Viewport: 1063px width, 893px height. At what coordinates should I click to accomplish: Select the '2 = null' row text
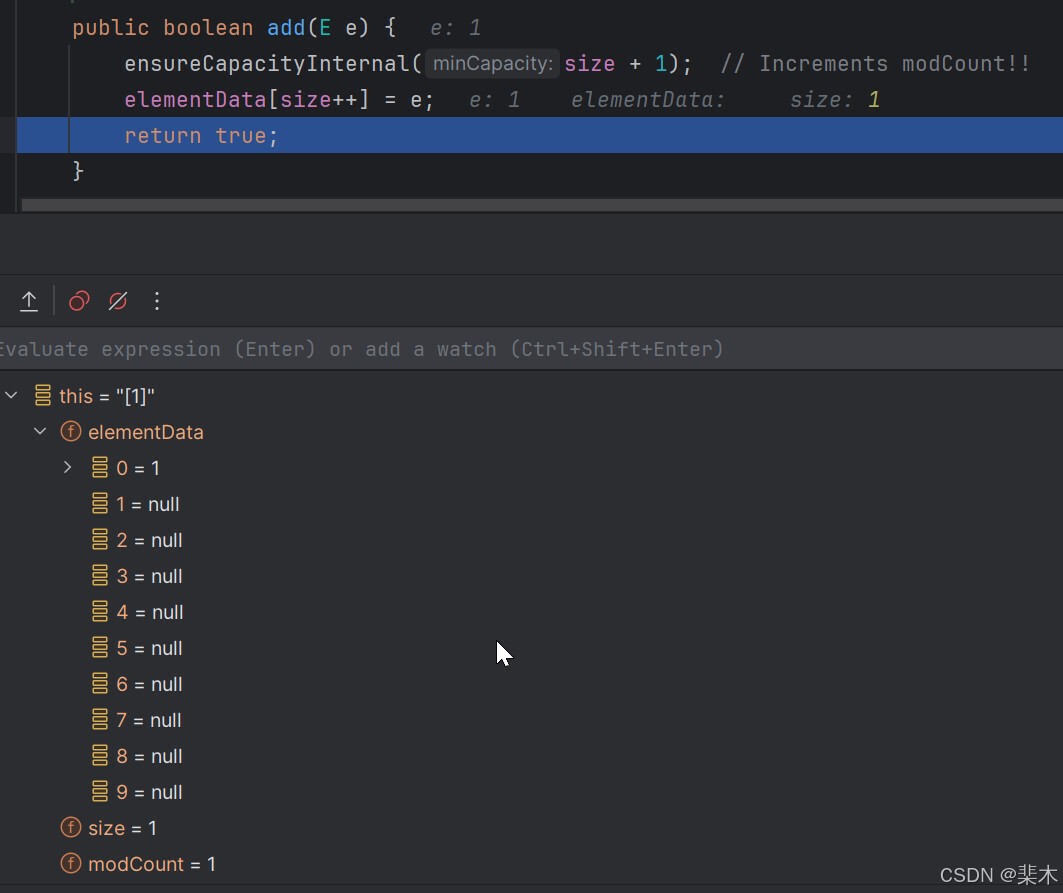click(x=149, y=540)
